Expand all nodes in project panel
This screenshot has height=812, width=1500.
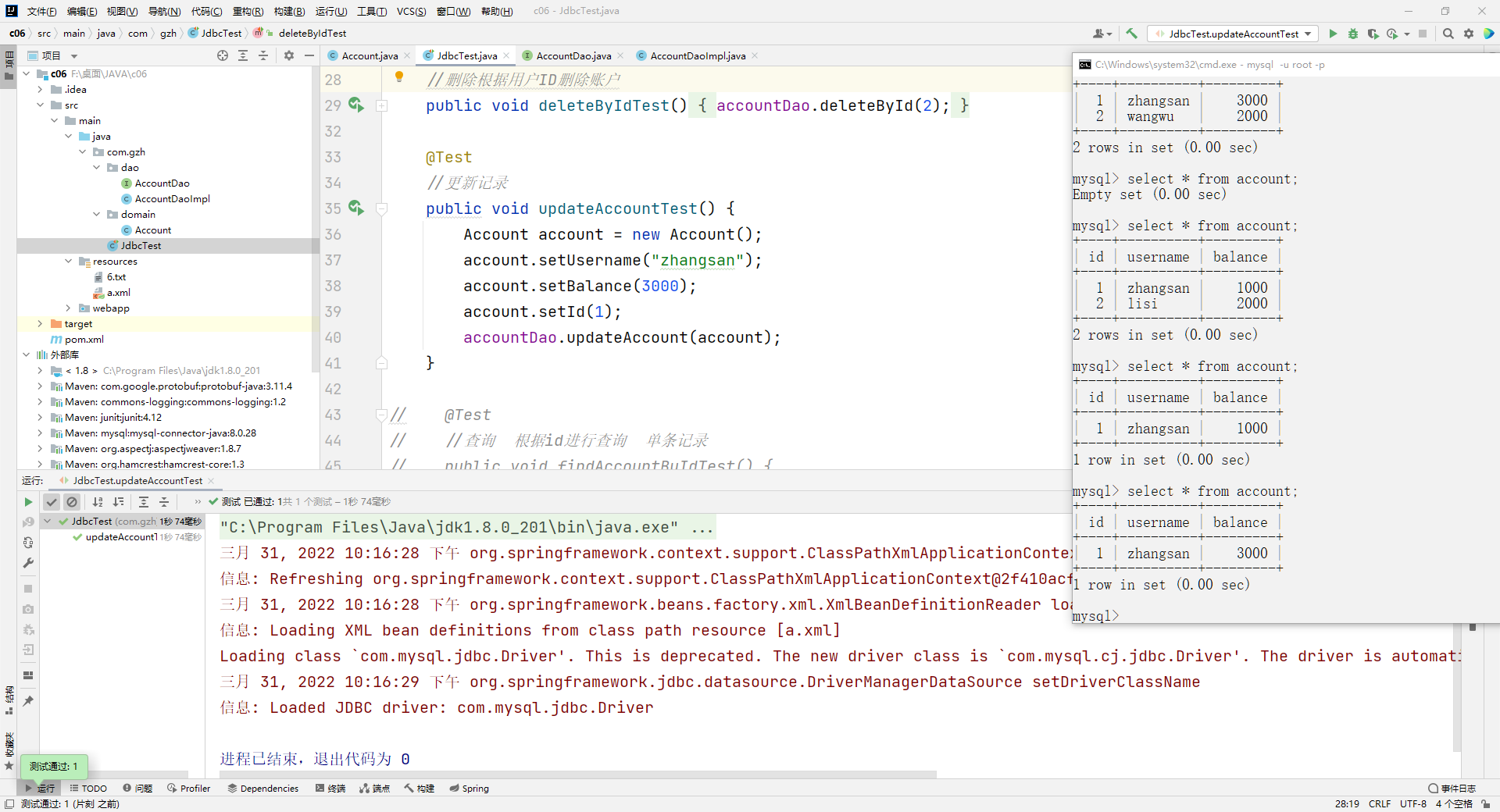click(x=243, y=55)
